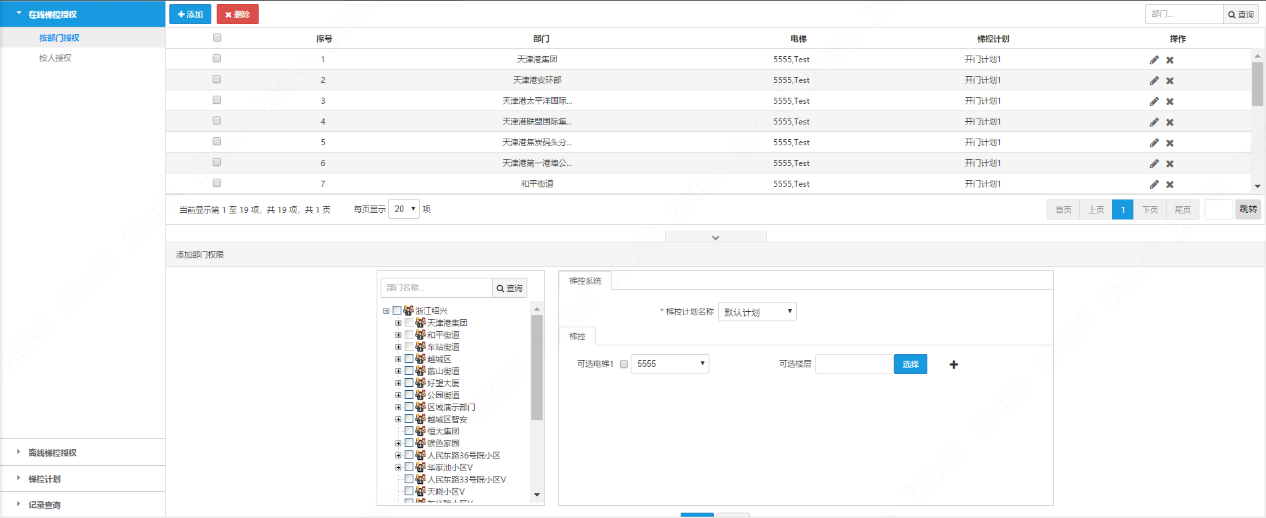Open the 记录查询 sidebar section

point(82,505)
